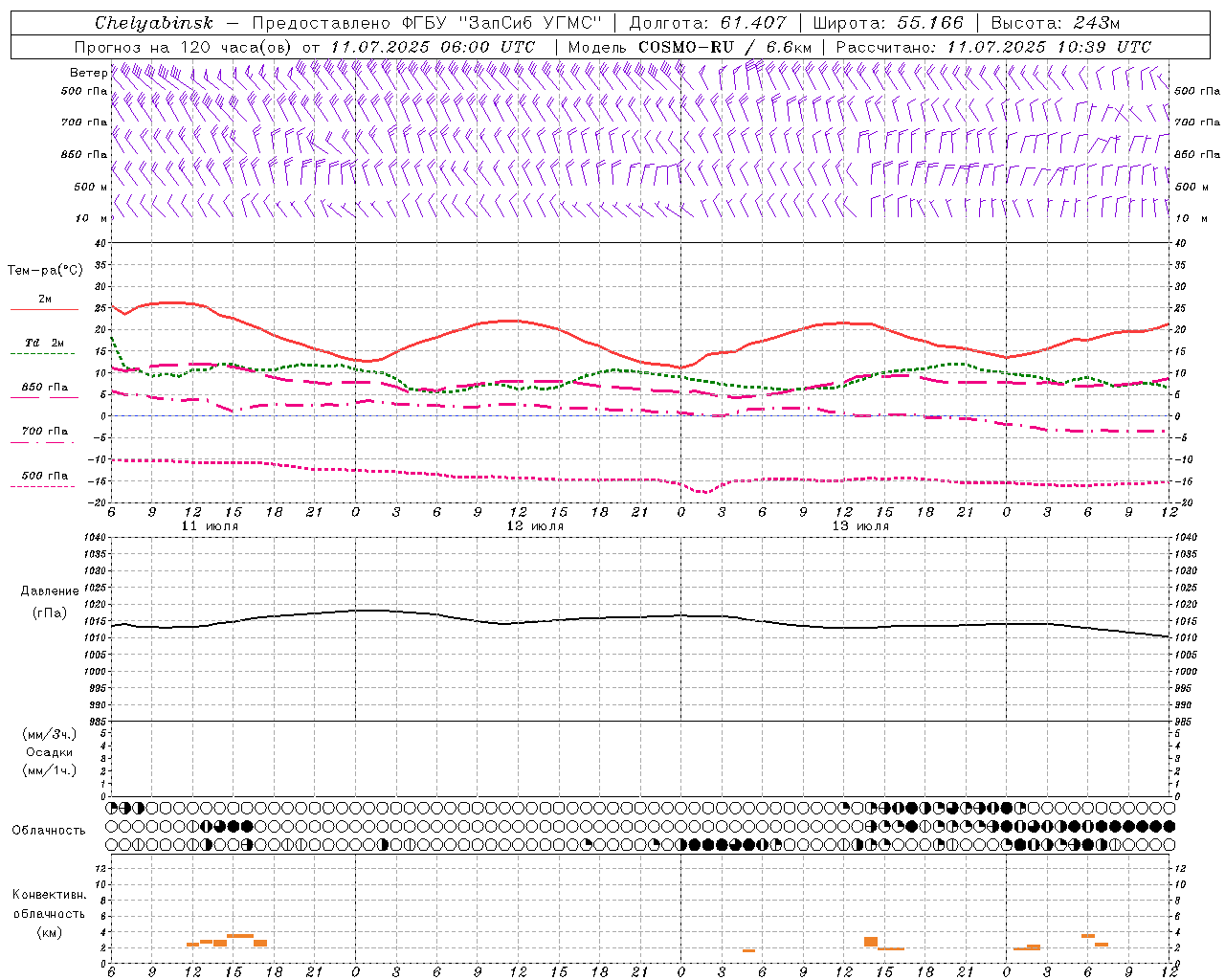Click the Рассчитано: 11.07.2025 10:39 UTC timestamp
The height and width of the screenshot is (980, 1225).
[993, 47]
